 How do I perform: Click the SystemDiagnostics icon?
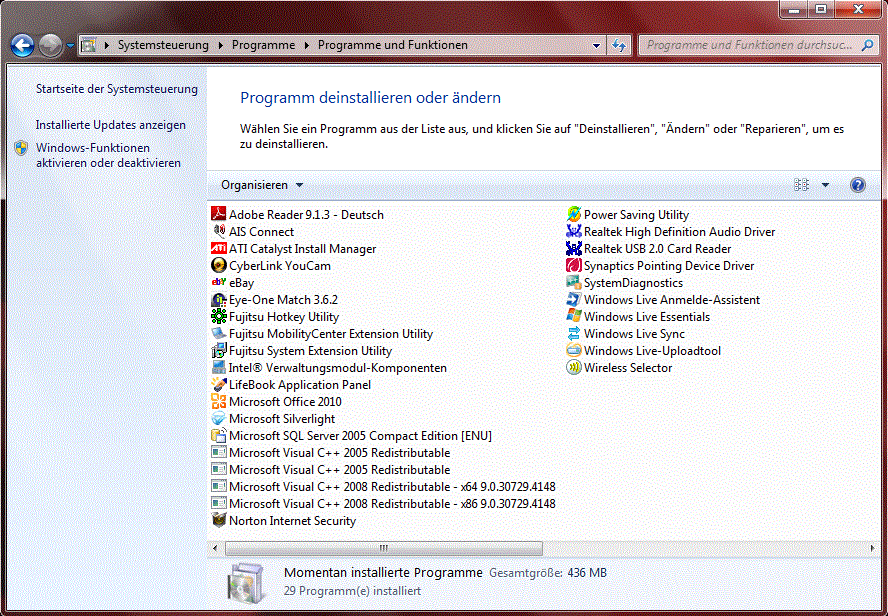coord(574,282)
